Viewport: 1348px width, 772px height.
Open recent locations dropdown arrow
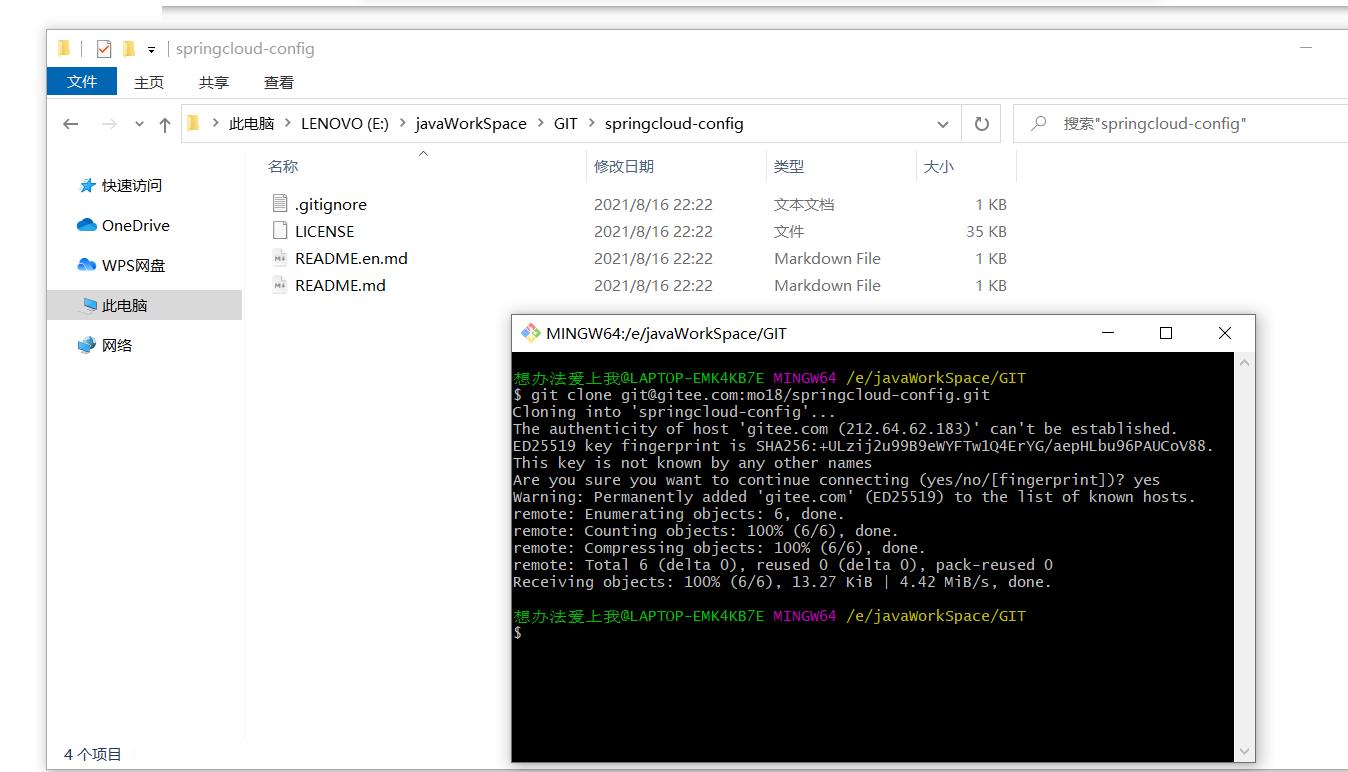point(139,125)
